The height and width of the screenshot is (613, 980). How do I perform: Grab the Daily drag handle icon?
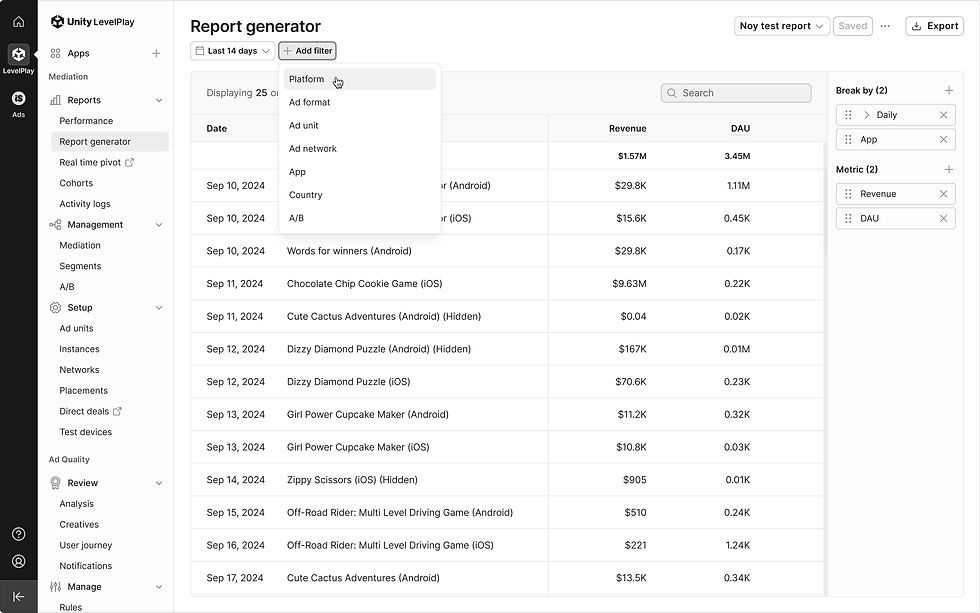(x=848, y=115)
